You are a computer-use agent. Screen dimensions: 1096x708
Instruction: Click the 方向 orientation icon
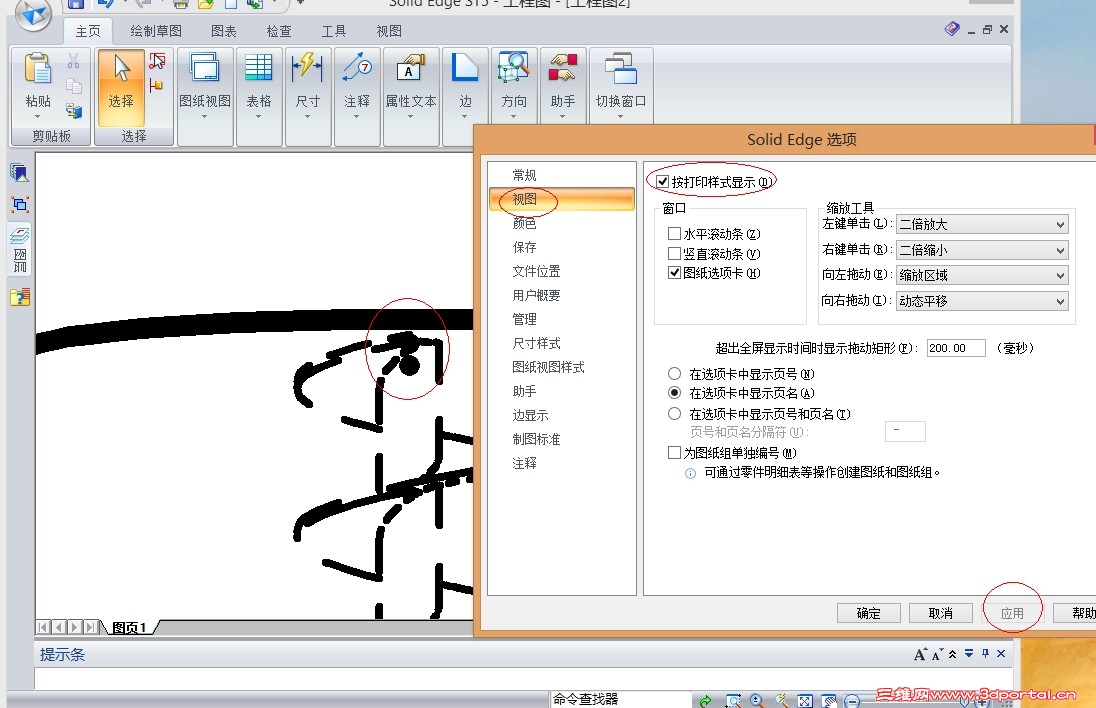tap(514, 68)
